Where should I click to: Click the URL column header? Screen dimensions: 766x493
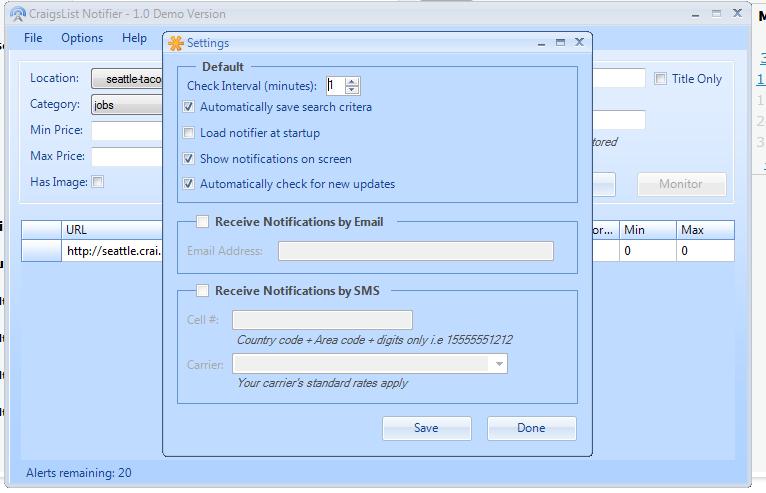point(112,230)
